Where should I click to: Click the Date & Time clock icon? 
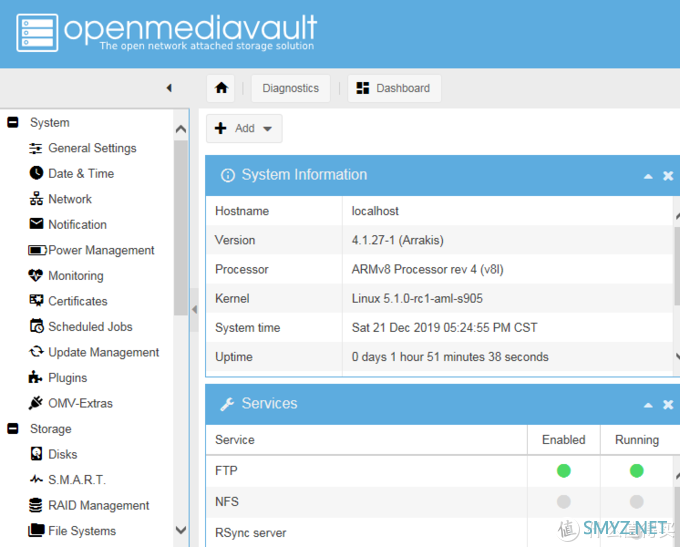(x=36, y=173)
